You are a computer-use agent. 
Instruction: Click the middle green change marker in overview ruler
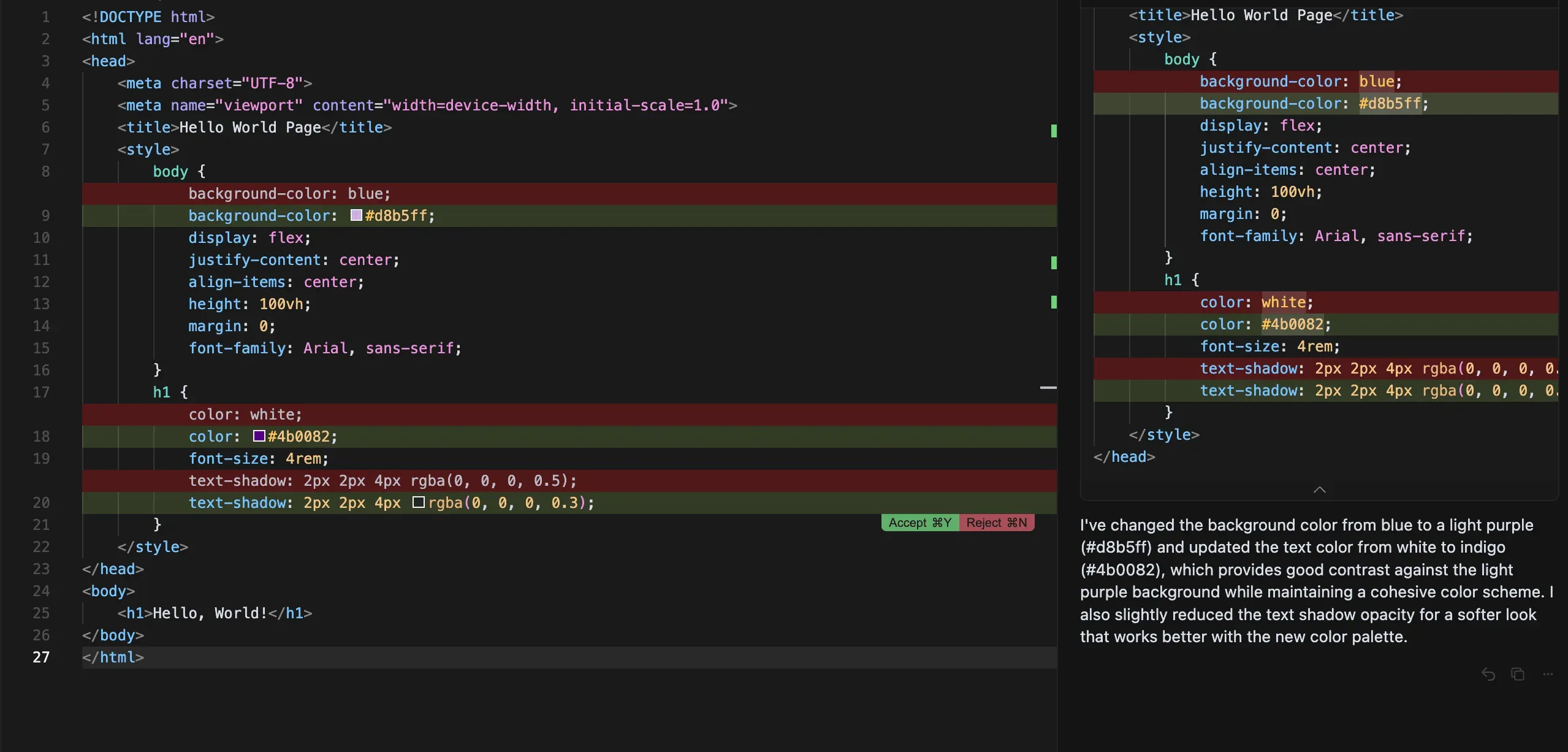(x=1053, y=262)
